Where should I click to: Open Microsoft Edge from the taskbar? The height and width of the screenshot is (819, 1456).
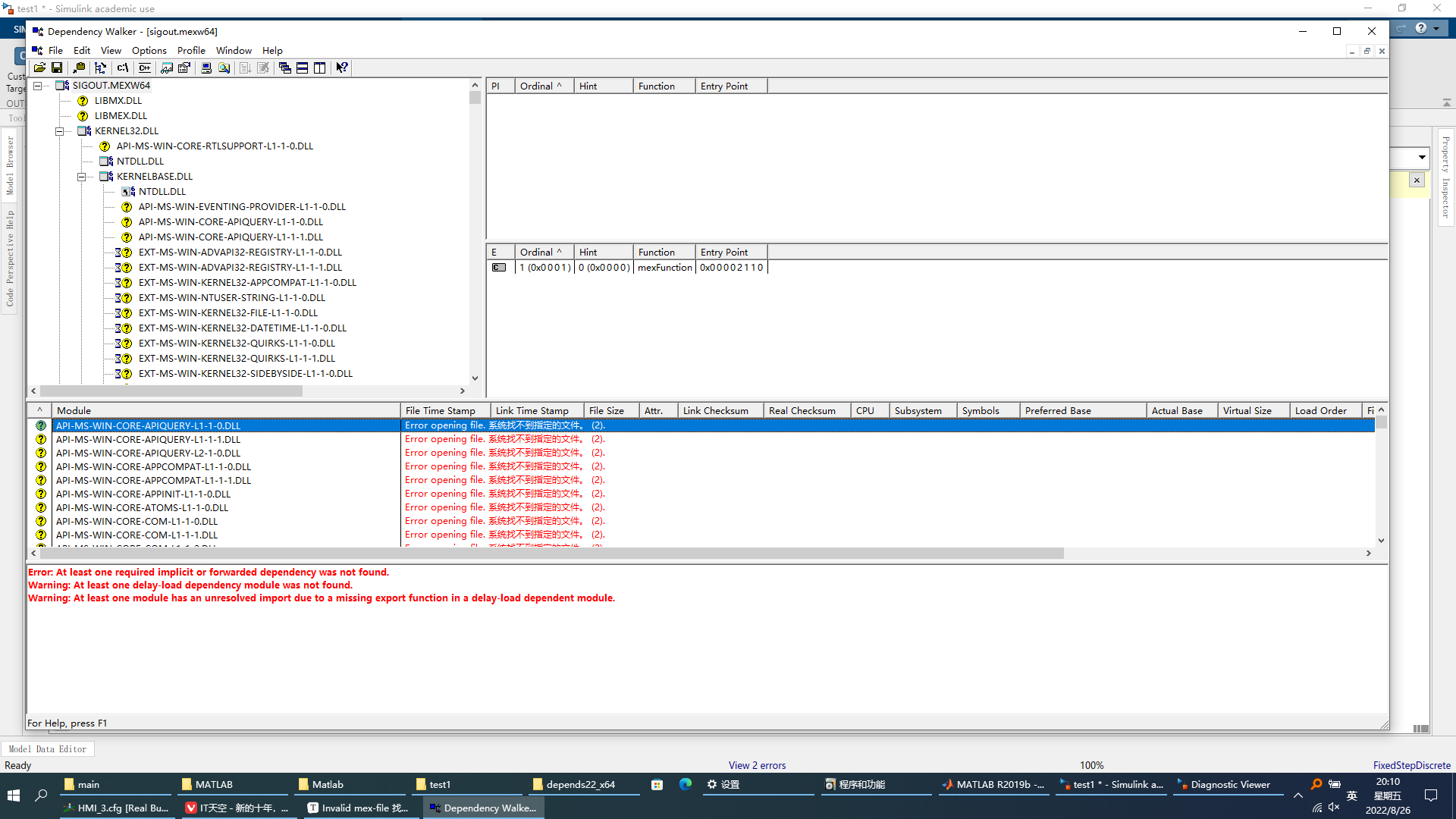[x=686, y=784]
